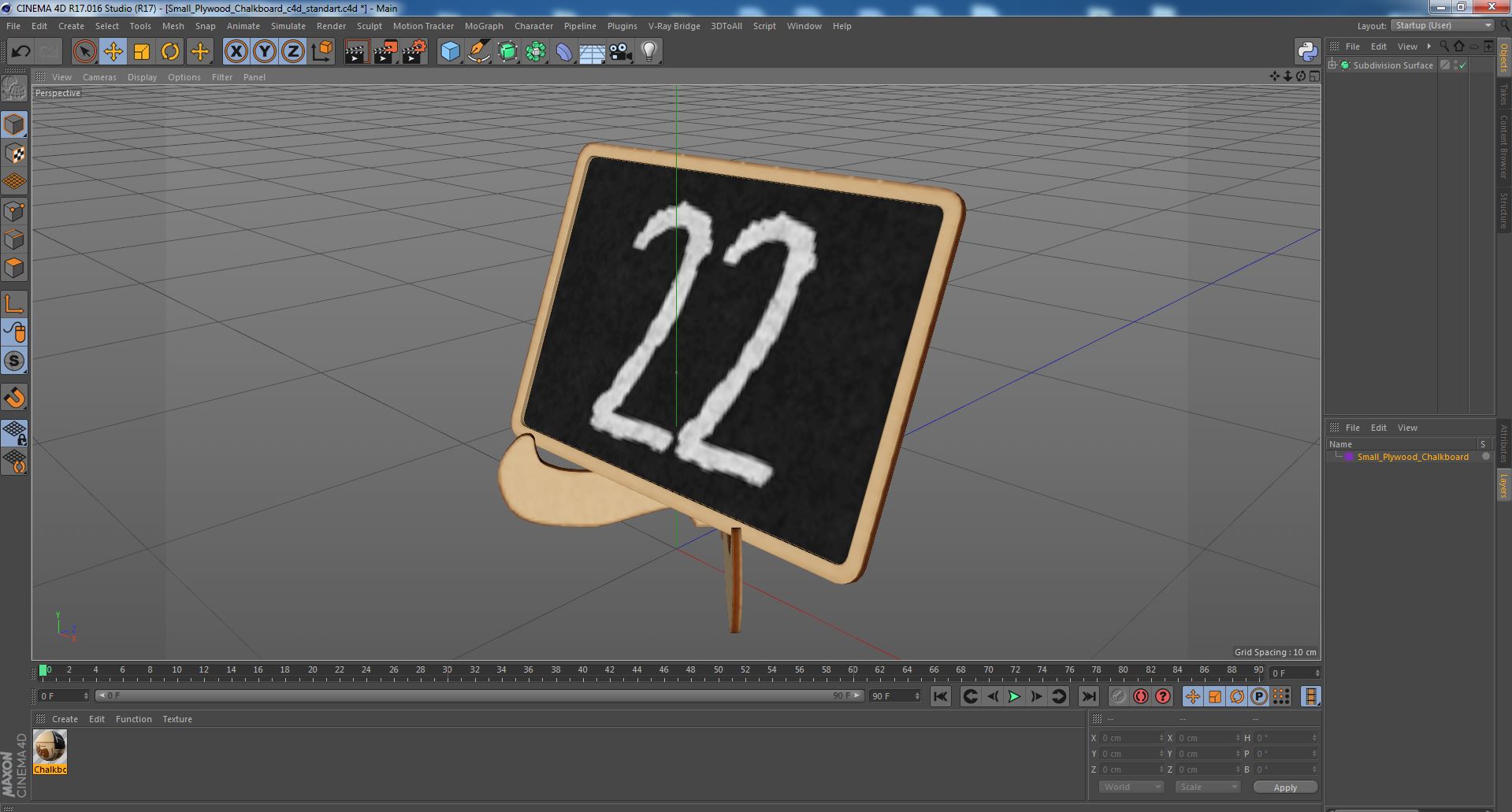Open the Python script icon
Viewport: 1512px width, 812px height.
tap(1307, 52)
